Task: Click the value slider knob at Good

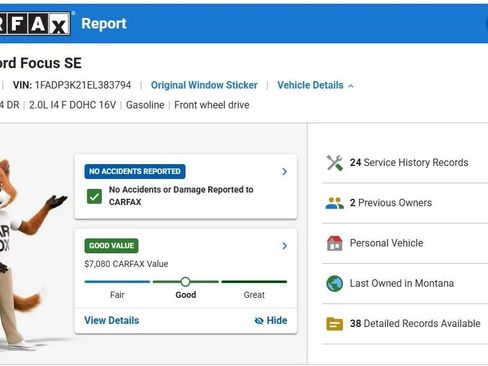Action: click(185, 282)
